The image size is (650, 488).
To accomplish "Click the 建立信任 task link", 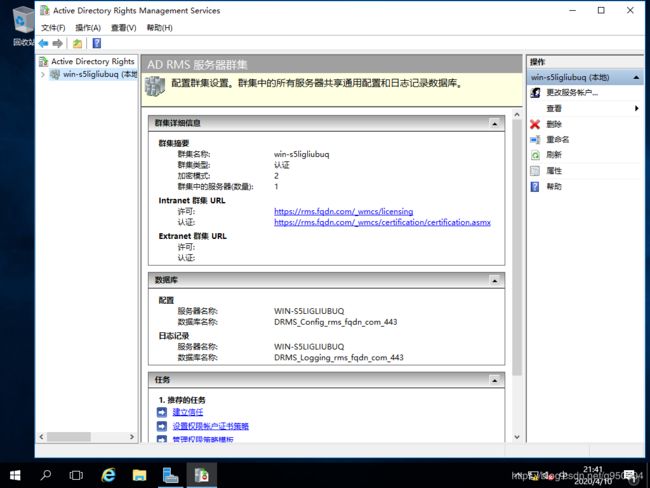I will pyautogui.click(x=188, y=412).
